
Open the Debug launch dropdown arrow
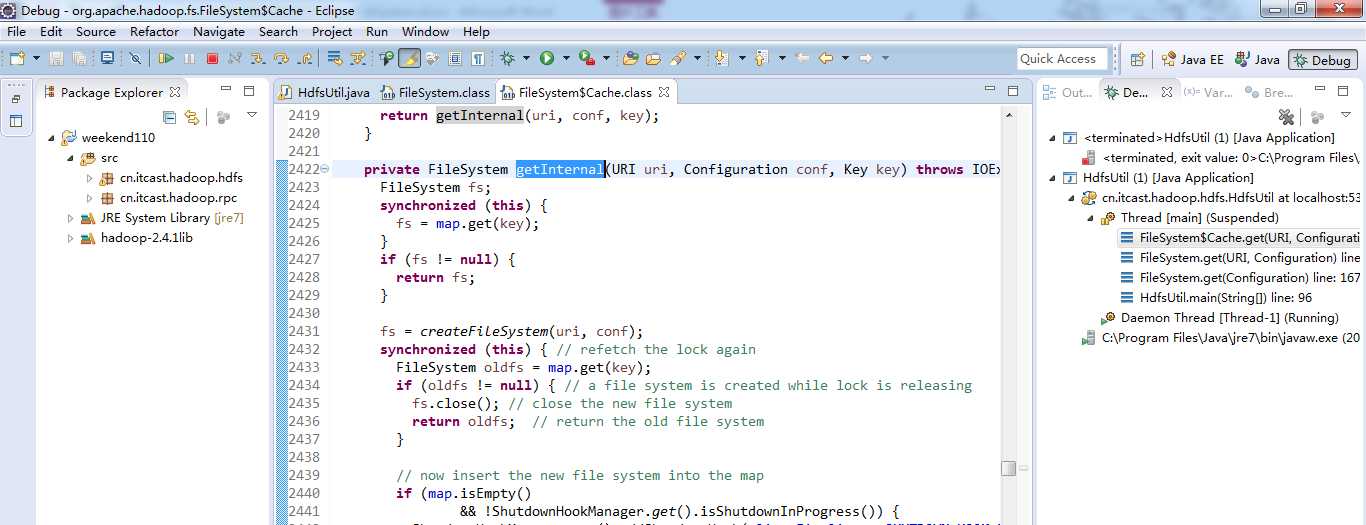[526, 59]
